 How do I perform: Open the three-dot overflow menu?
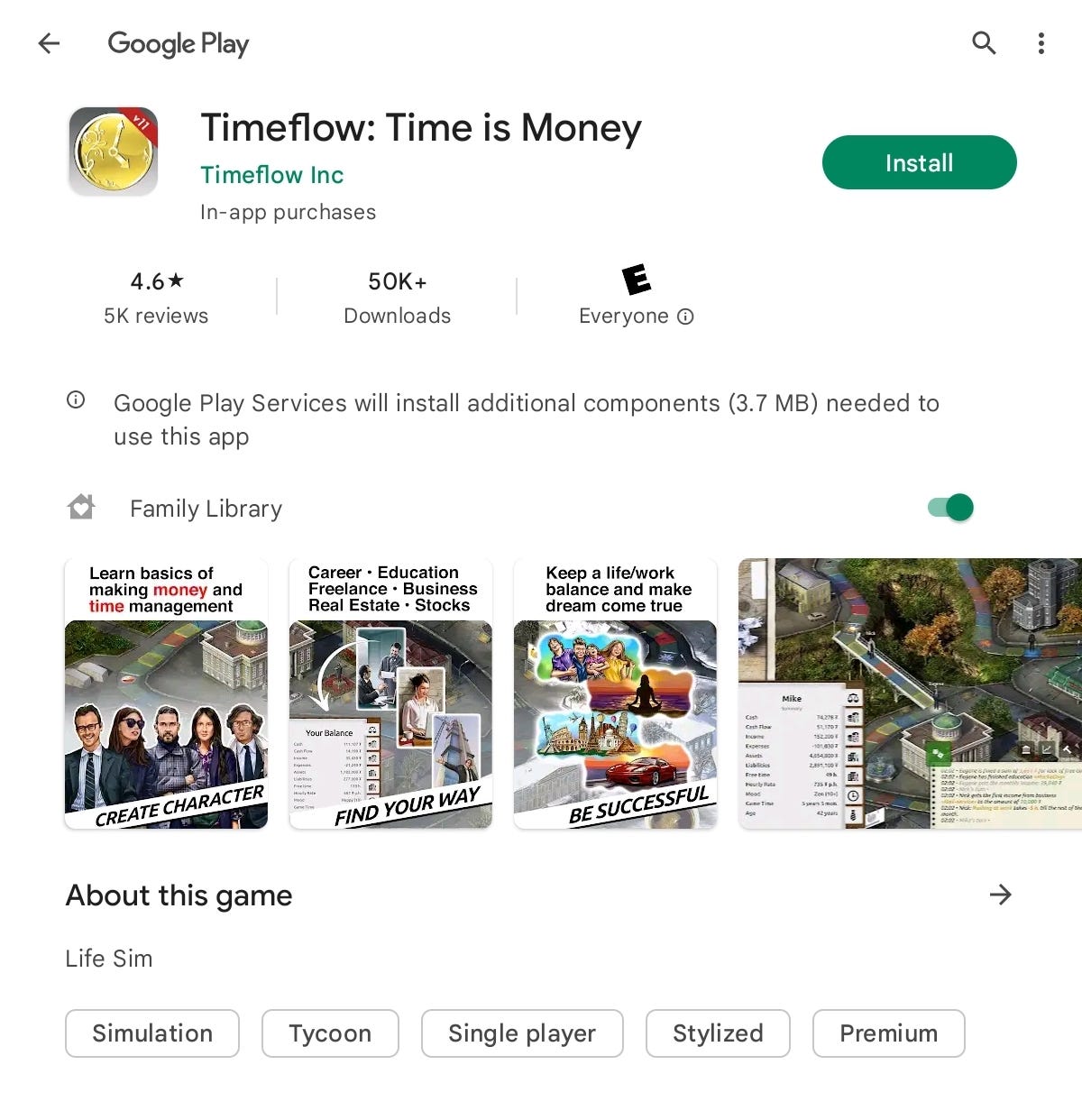(1041, 43)
